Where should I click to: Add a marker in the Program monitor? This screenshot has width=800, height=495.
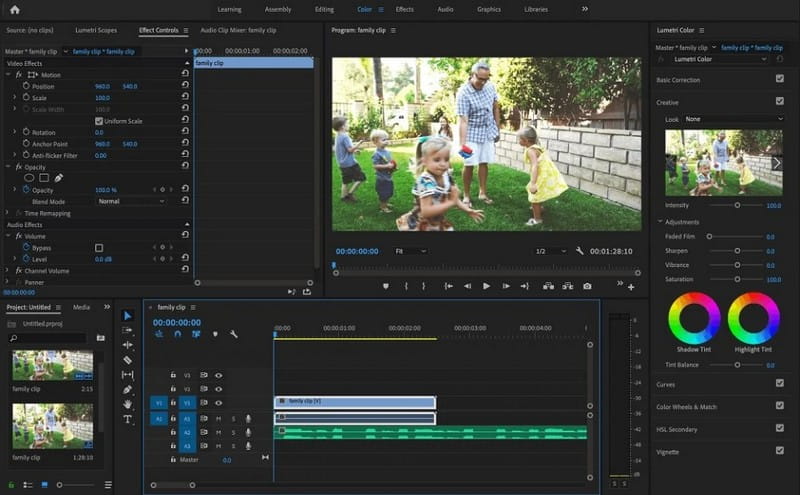(385, 286)
